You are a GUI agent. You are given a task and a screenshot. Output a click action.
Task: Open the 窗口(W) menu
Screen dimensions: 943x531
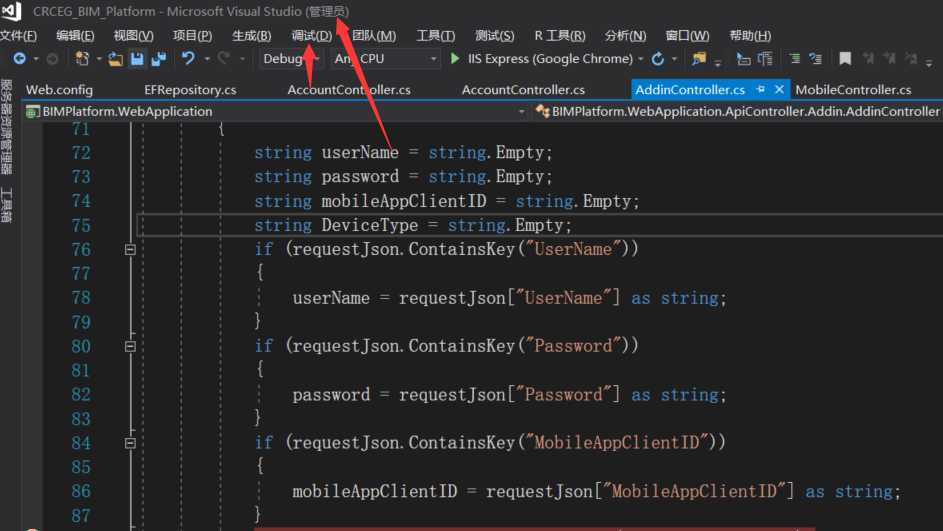pyautogui.click(x=687, y=35)
